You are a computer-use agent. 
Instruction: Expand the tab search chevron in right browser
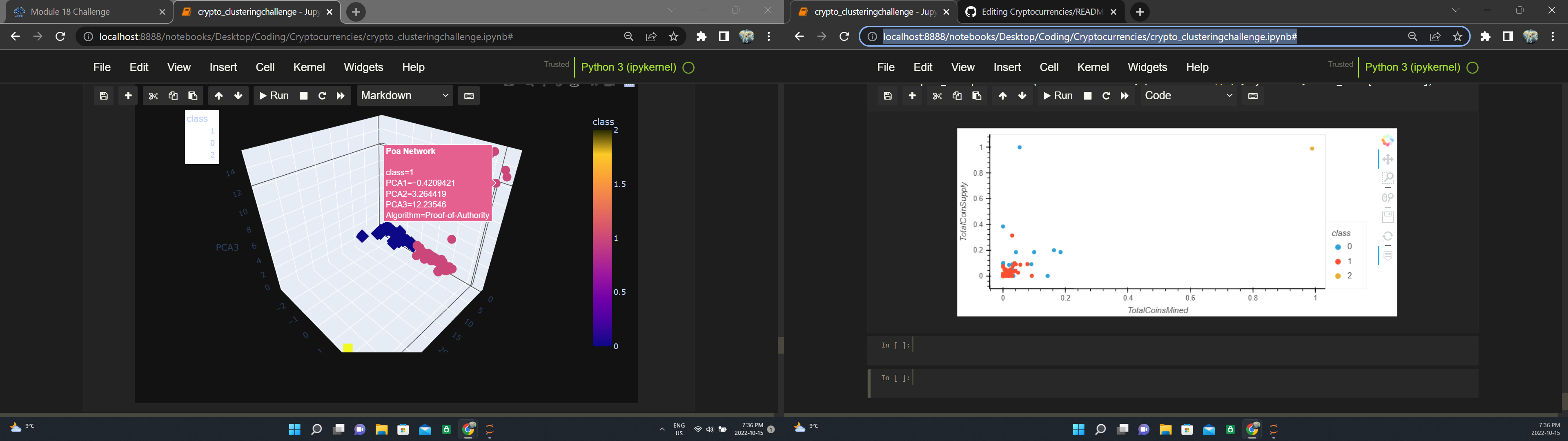click(x=1455, y=10)
